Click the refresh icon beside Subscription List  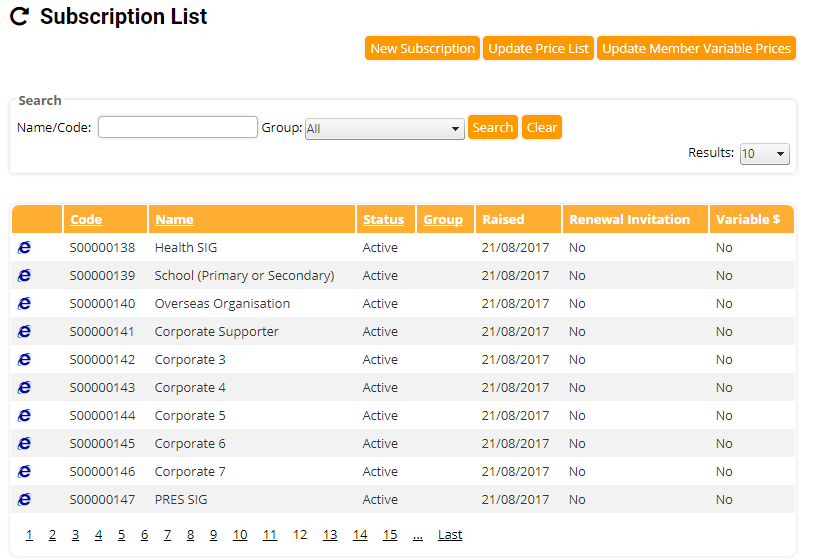click(x=19, y=17)
